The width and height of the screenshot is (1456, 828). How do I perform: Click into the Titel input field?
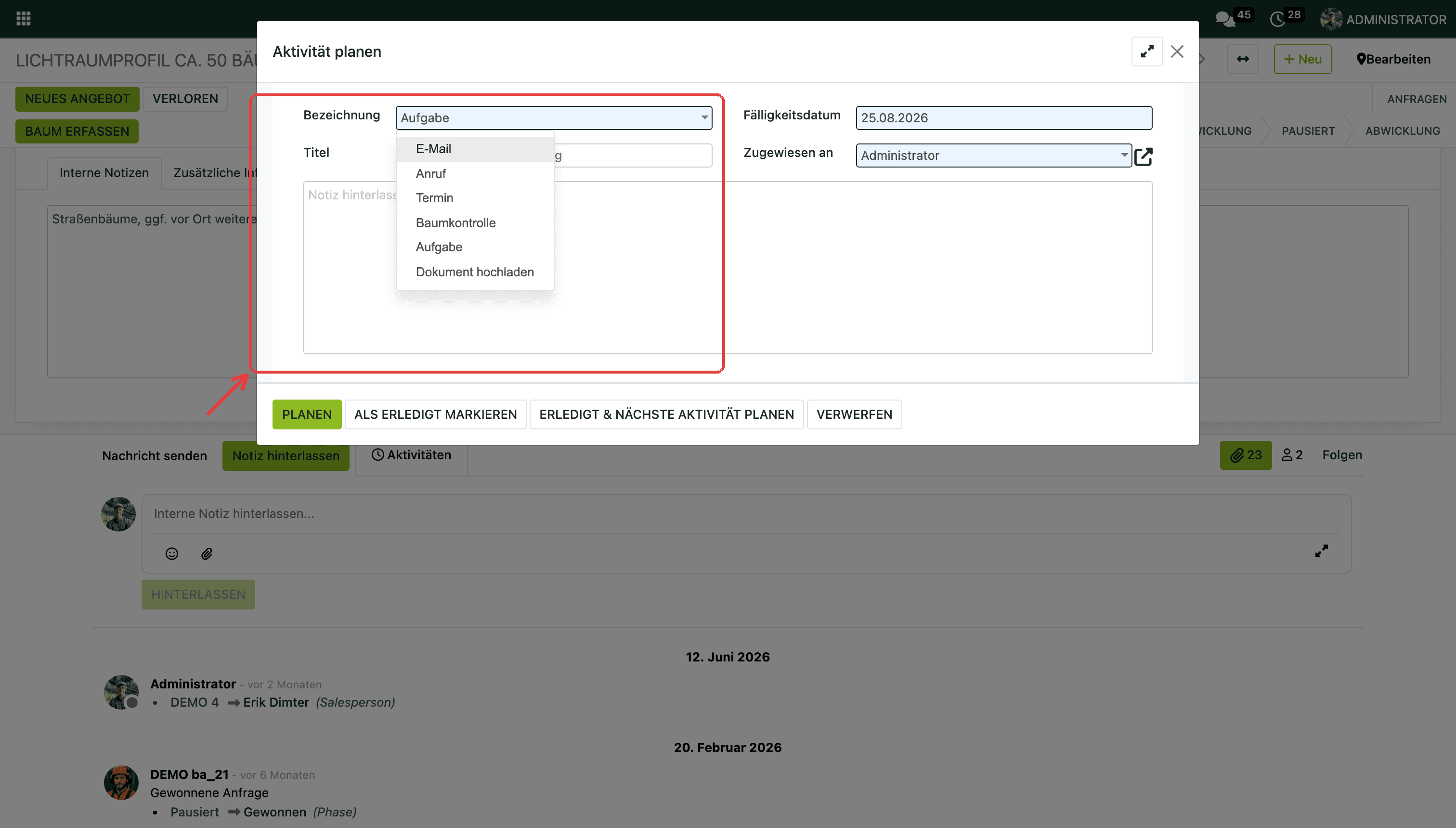click(633, 155)
